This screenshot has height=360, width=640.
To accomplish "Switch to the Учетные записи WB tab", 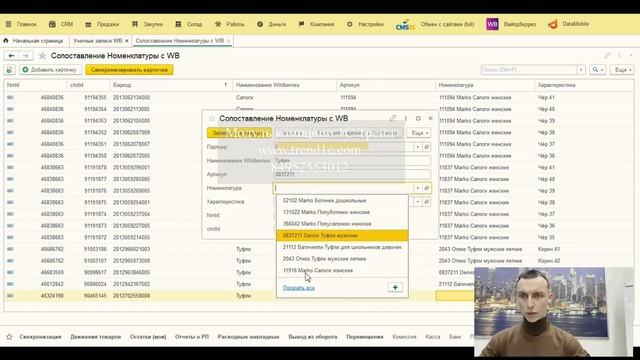I will point(98,41).
